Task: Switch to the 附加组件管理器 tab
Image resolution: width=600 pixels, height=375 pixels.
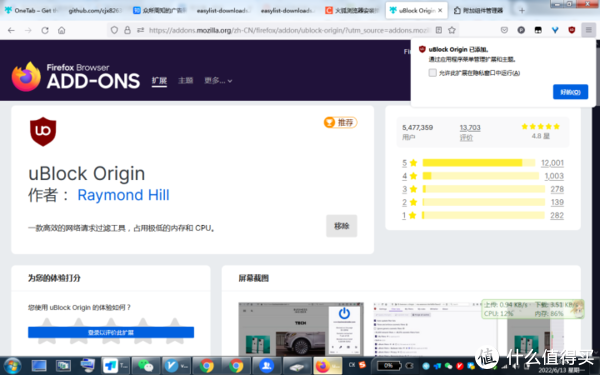Action: click(x=480, y=10)
